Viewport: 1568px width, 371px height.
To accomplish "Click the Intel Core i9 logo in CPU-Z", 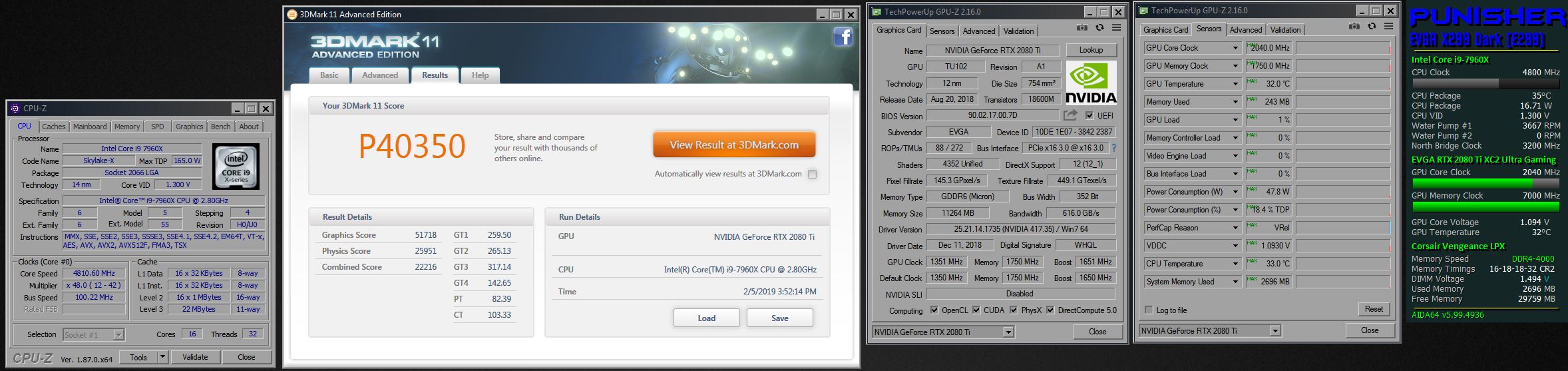I will coord(236,167).
